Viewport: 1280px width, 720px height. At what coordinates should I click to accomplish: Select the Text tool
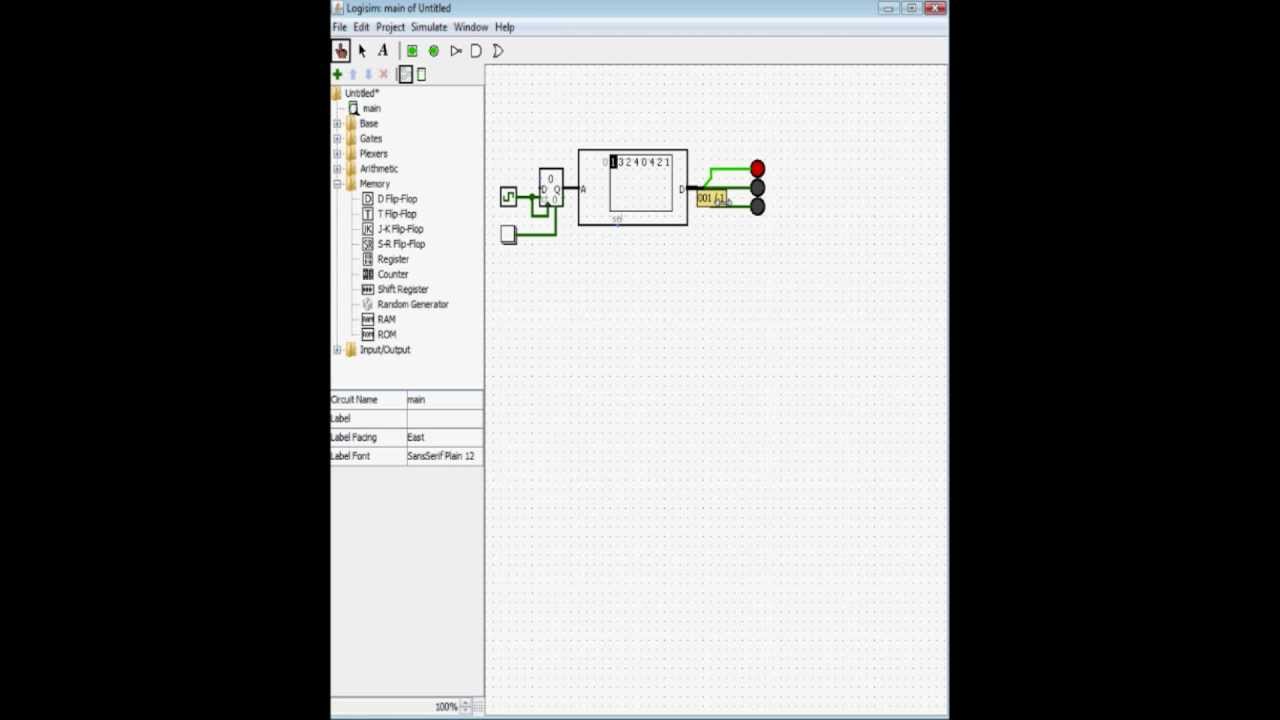tap(383, 51)
